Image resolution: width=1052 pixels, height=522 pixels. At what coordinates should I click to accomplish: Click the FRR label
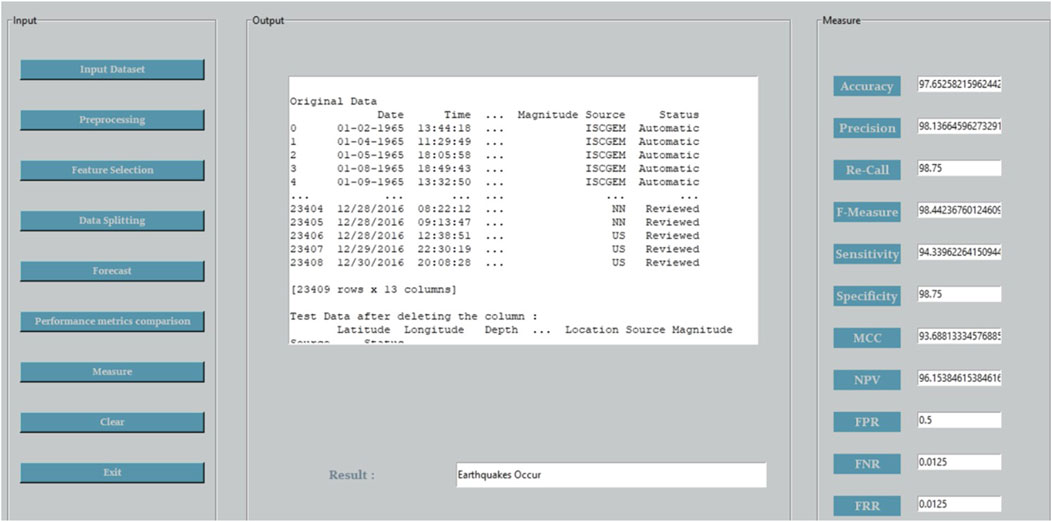point(867,506)
